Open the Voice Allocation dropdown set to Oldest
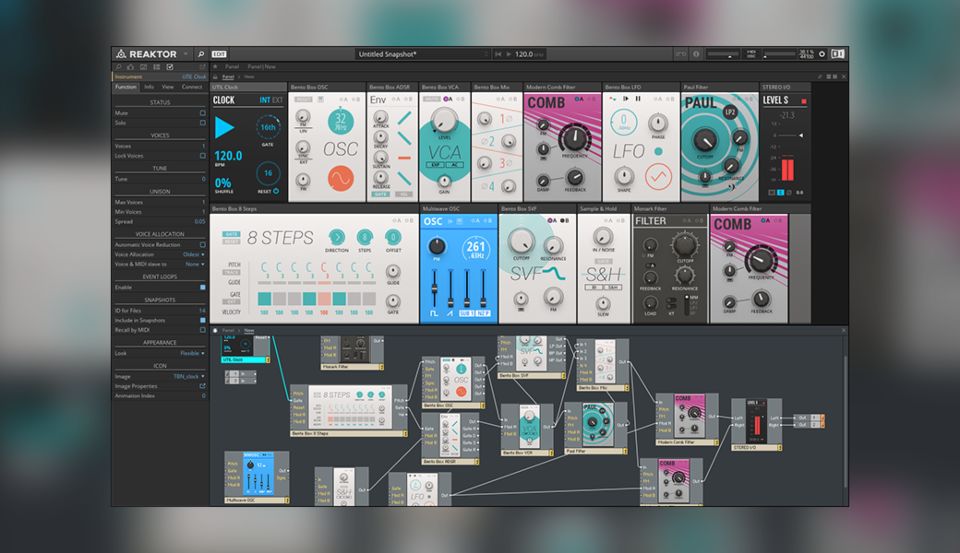Screen dimensions: 960x553 tap(193, 254)
